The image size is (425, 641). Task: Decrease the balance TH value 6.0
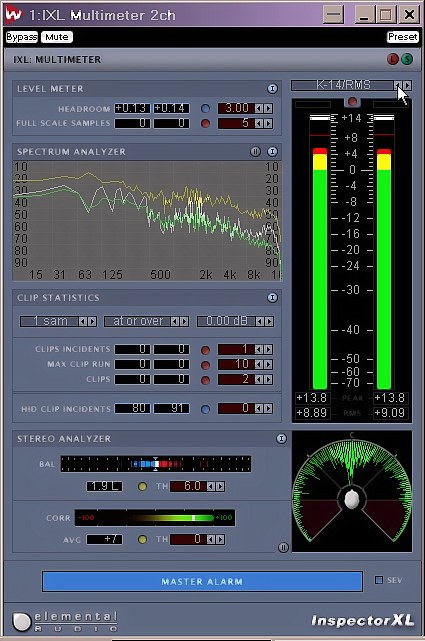tap(210, 486)
